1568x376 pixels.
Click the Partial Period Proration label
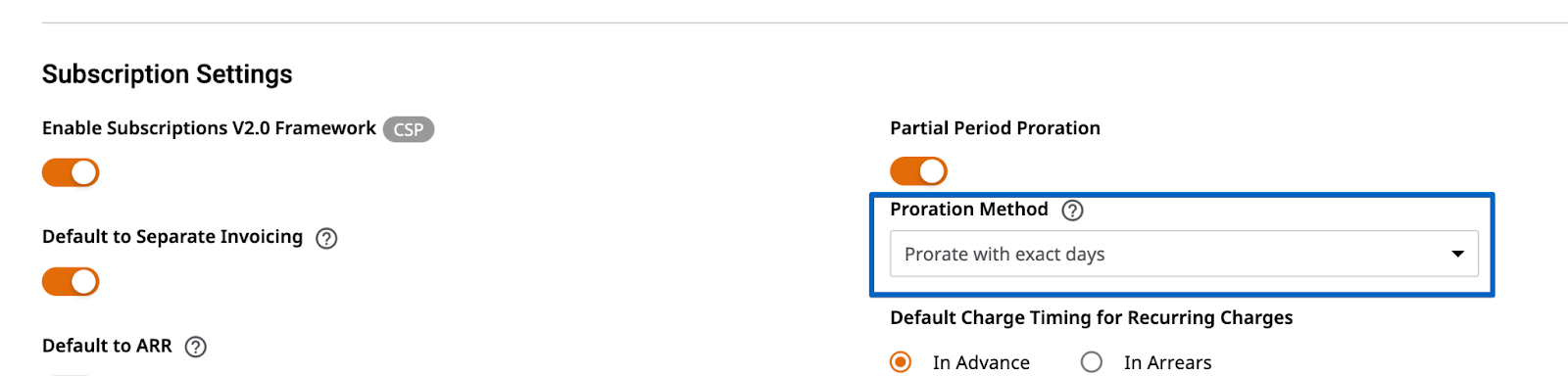pos(995,128)
